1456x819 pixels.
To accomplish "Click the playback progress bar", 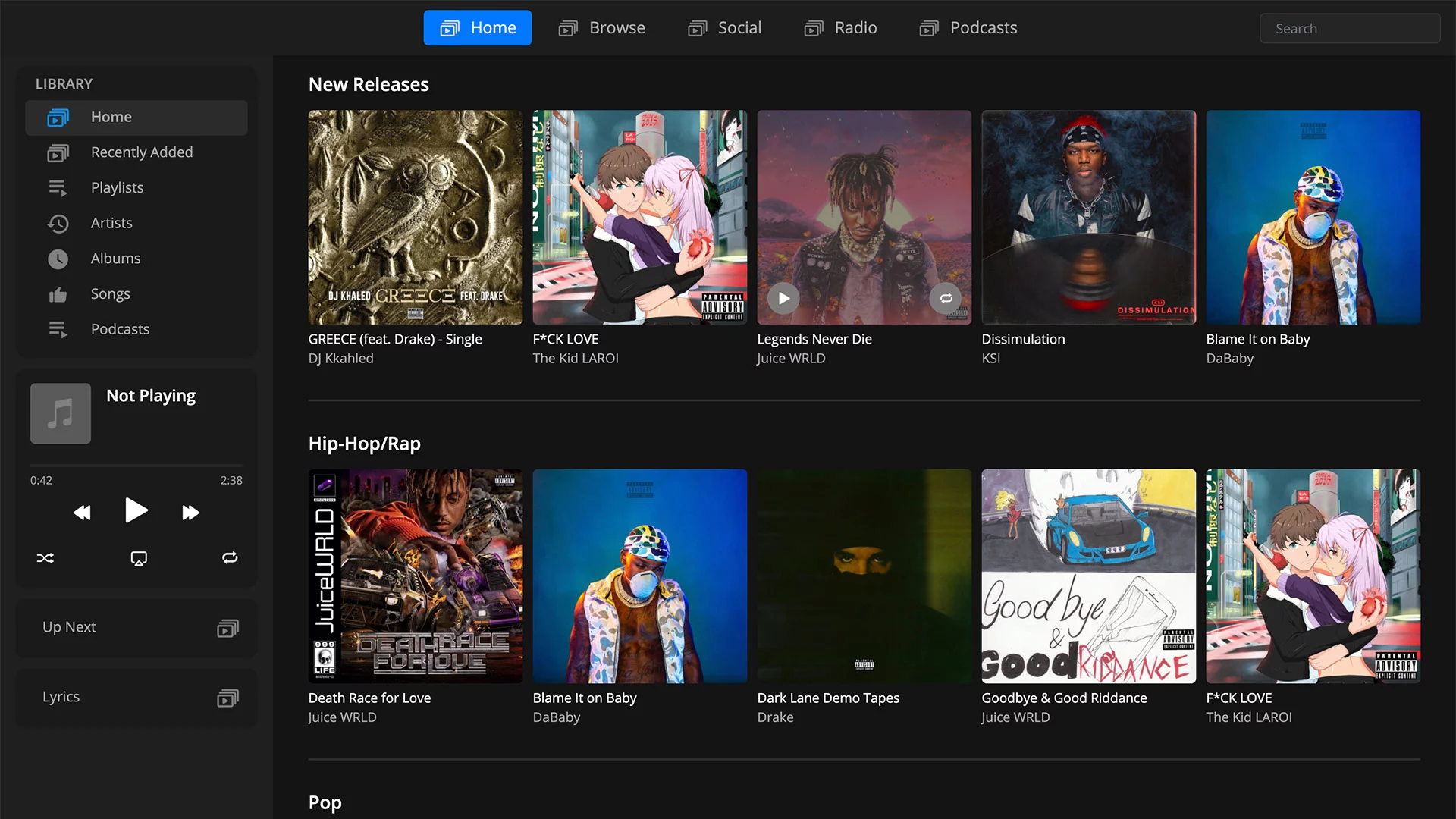I will tap(136, 465).
